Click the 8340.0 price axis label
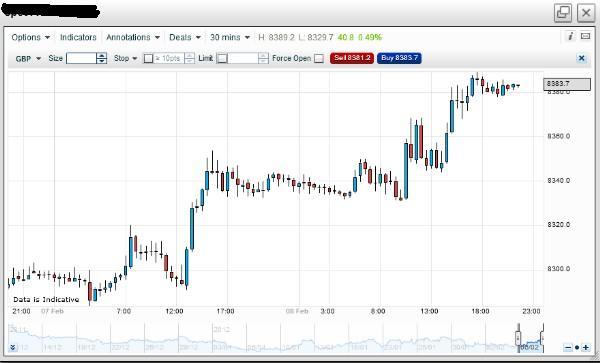This screenshot has width=600, height=363. (559, 180)
